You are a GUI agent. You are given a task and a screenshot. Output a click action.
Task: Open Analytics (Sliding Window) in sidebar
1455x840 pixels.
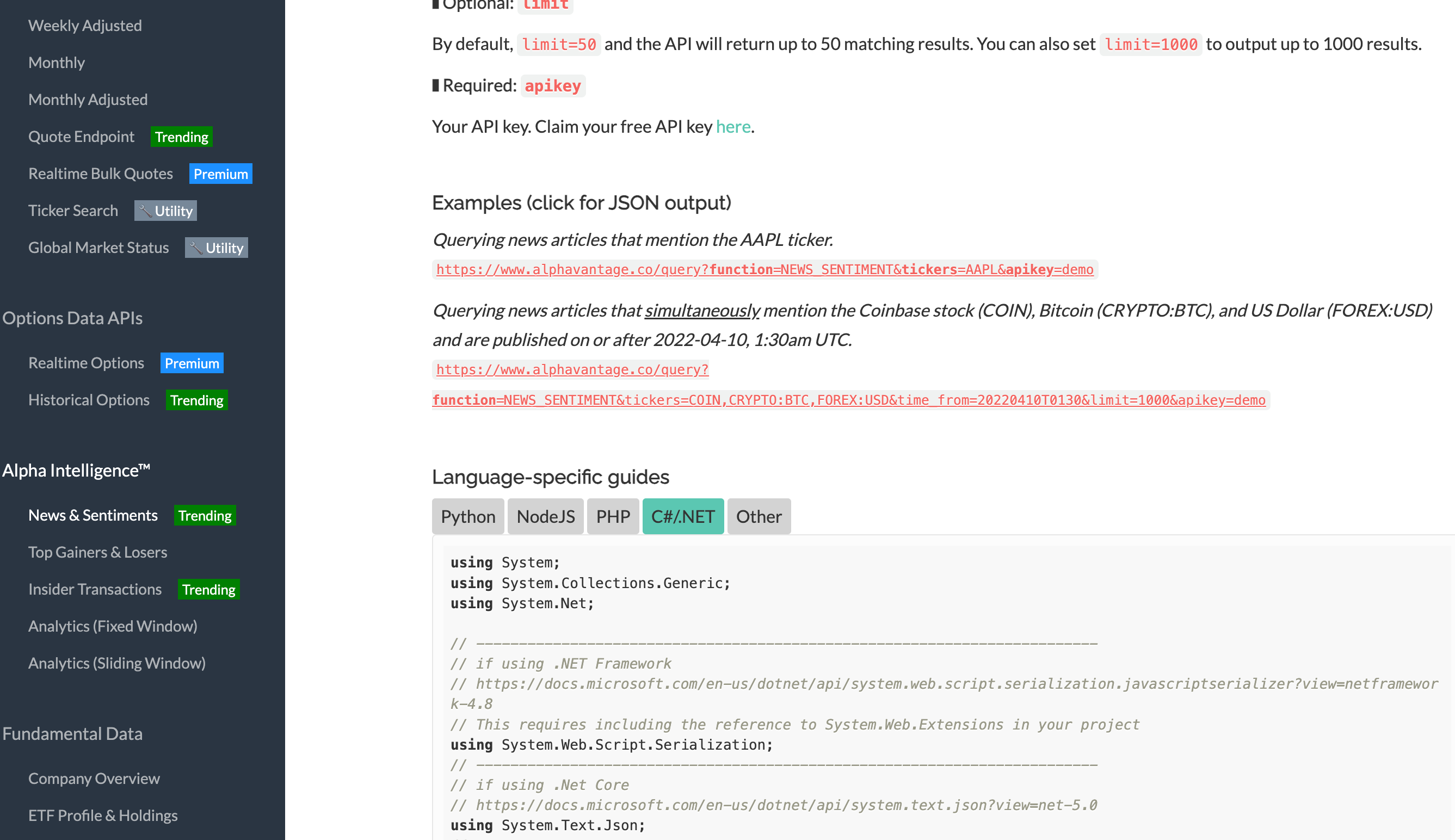[116, 663]
